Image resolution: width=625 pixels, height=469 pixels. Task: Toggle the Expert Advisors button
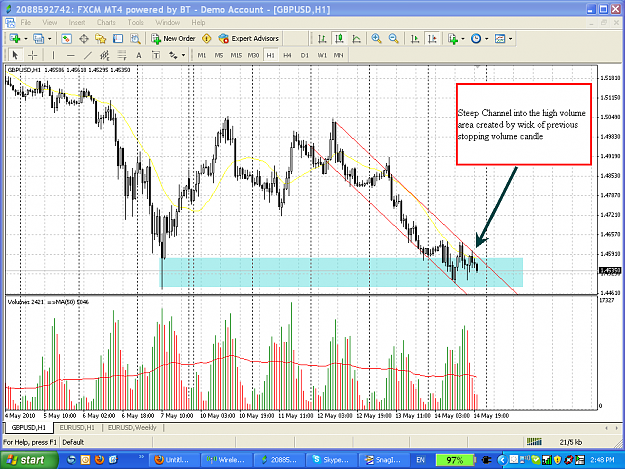click(x=249, y=39)
